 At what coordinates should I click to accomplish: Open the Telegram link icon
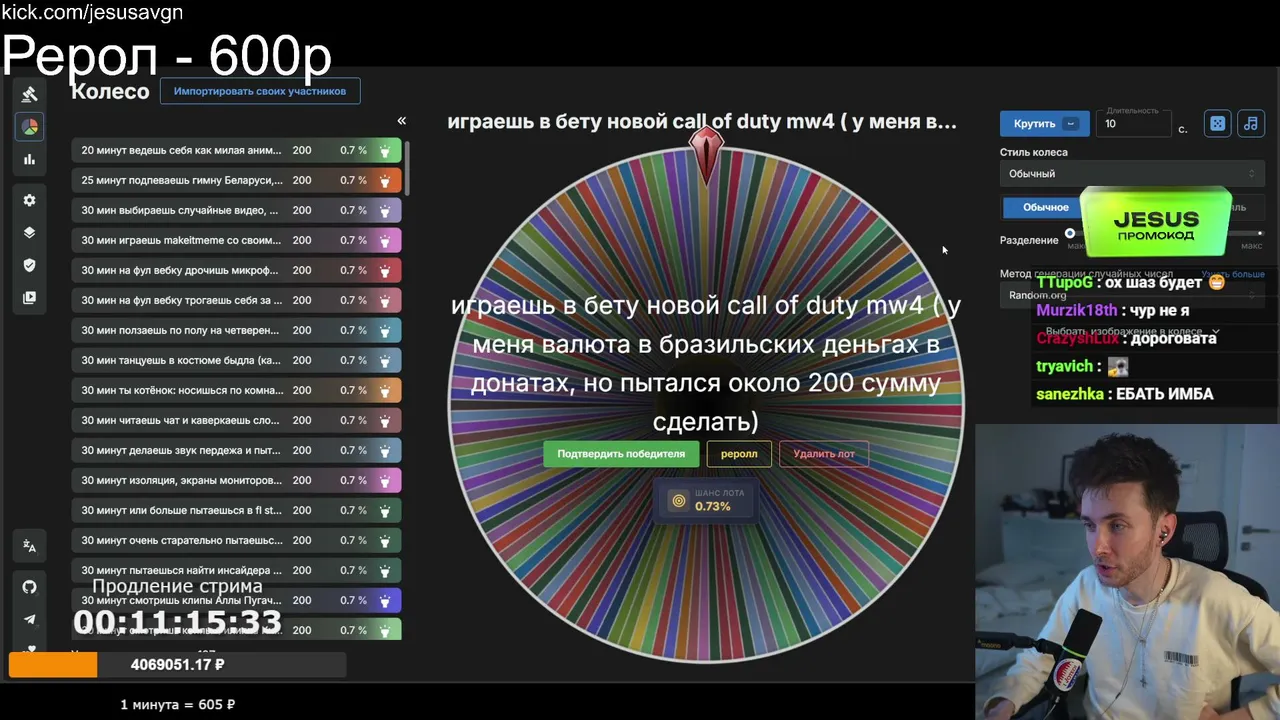[x=29, y=619]
